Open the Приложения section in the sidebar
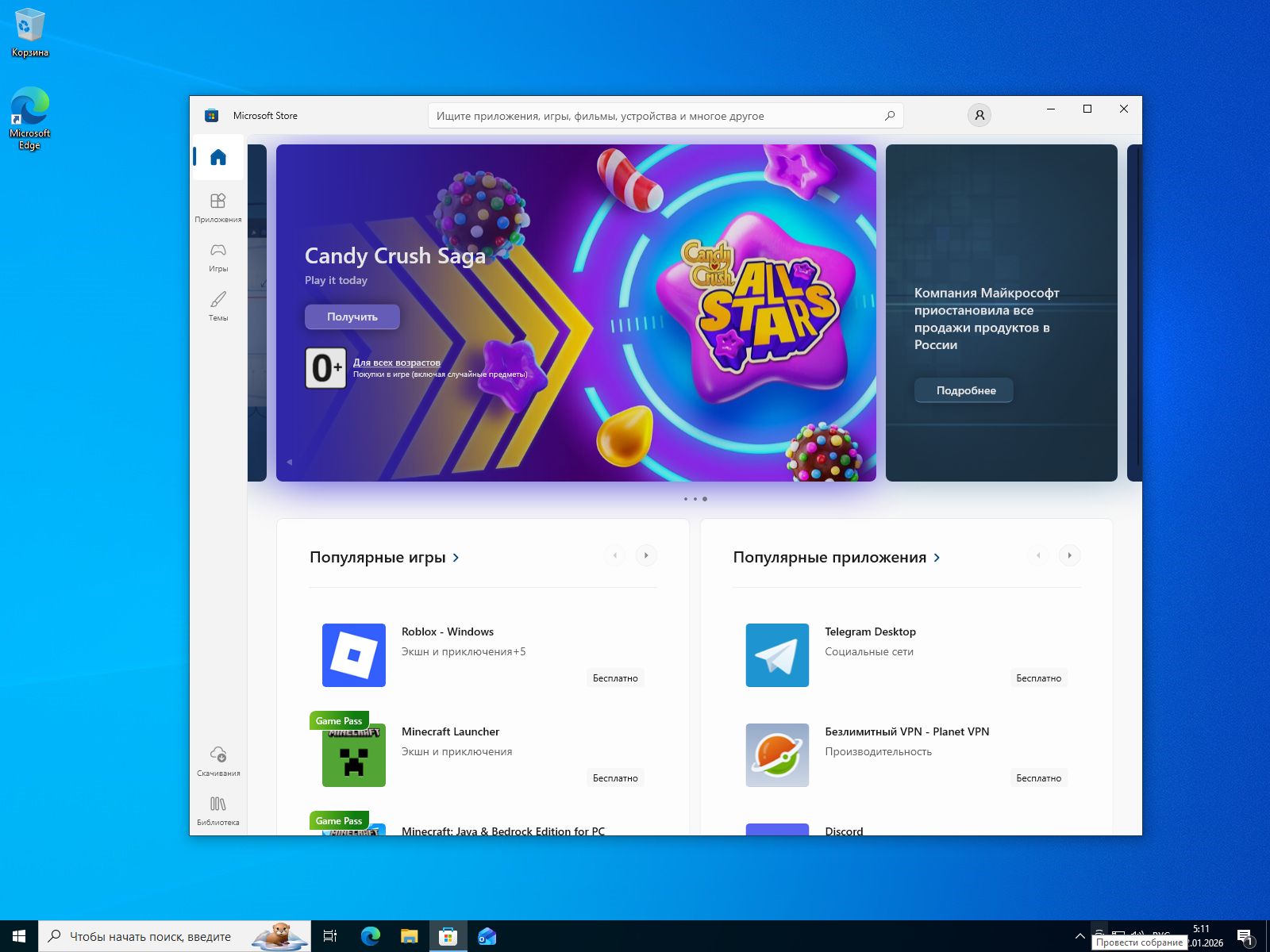 (218, 207)
